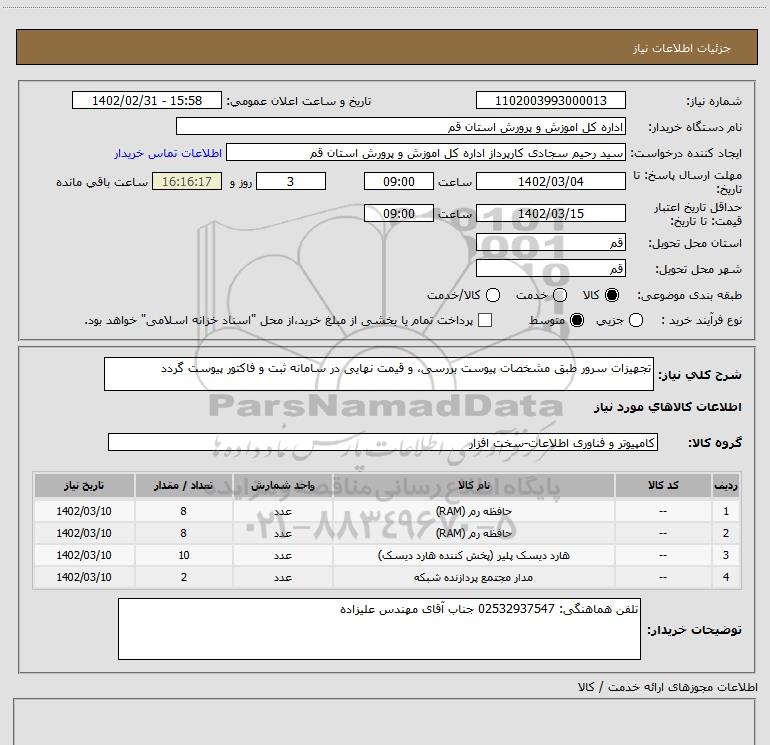This screenshot has width=770, height=745.
Task: Click the اطلاعات کالاهای مورد نیاز heading
Action: 668,407
